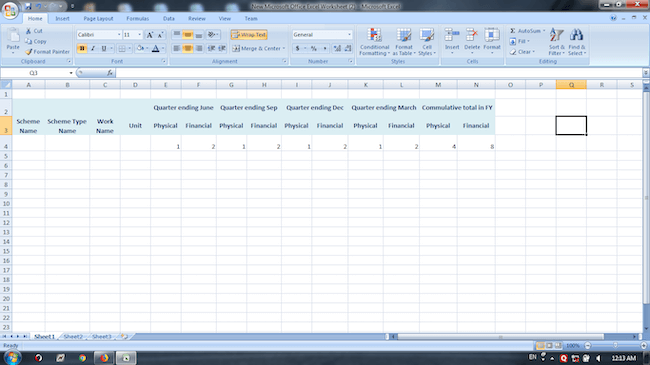
Task: Toggle Italic formatting
Action: pos(93,49)
